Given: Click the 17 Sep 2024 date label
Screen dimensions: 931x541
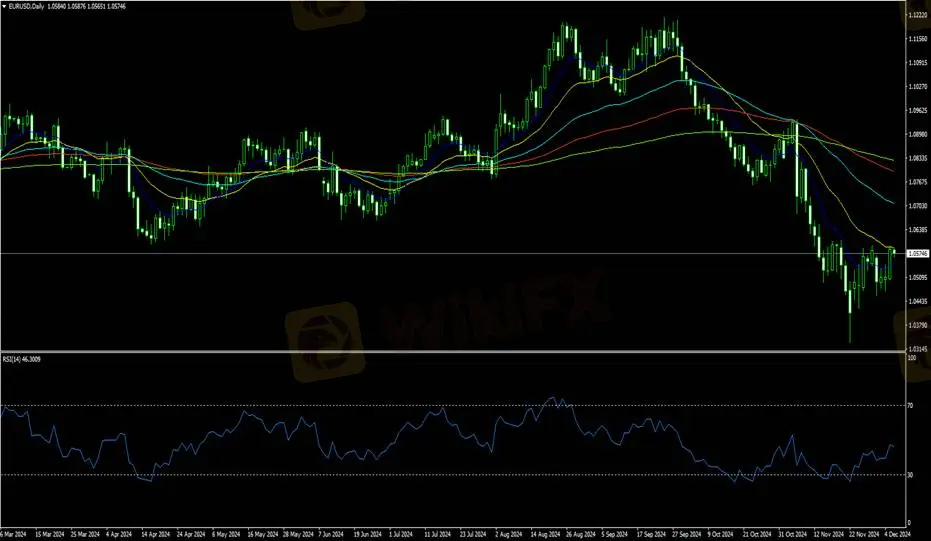Looking at the screenshot, I should coord(651,534).
